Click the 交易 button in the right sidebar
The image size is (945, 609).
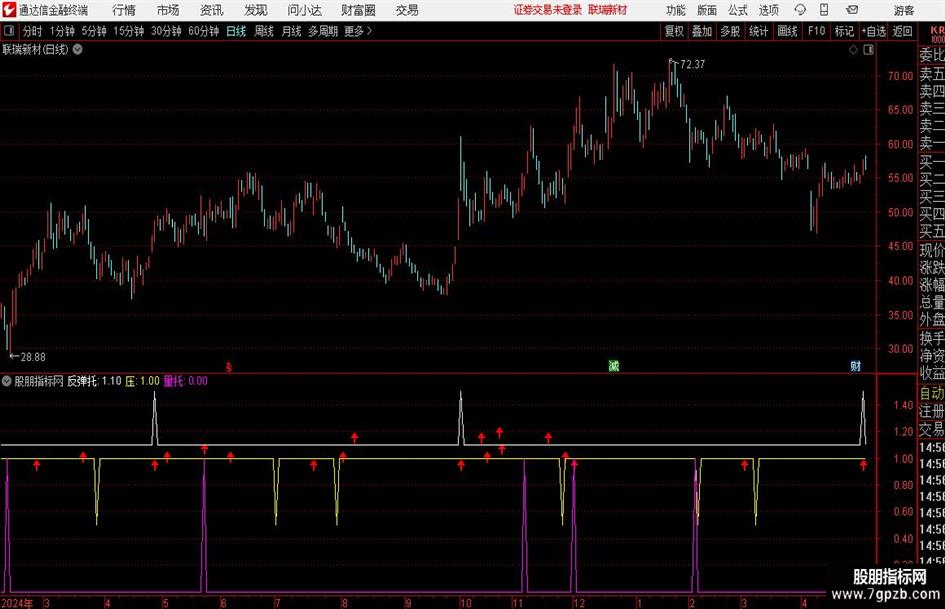pos(932,429)
